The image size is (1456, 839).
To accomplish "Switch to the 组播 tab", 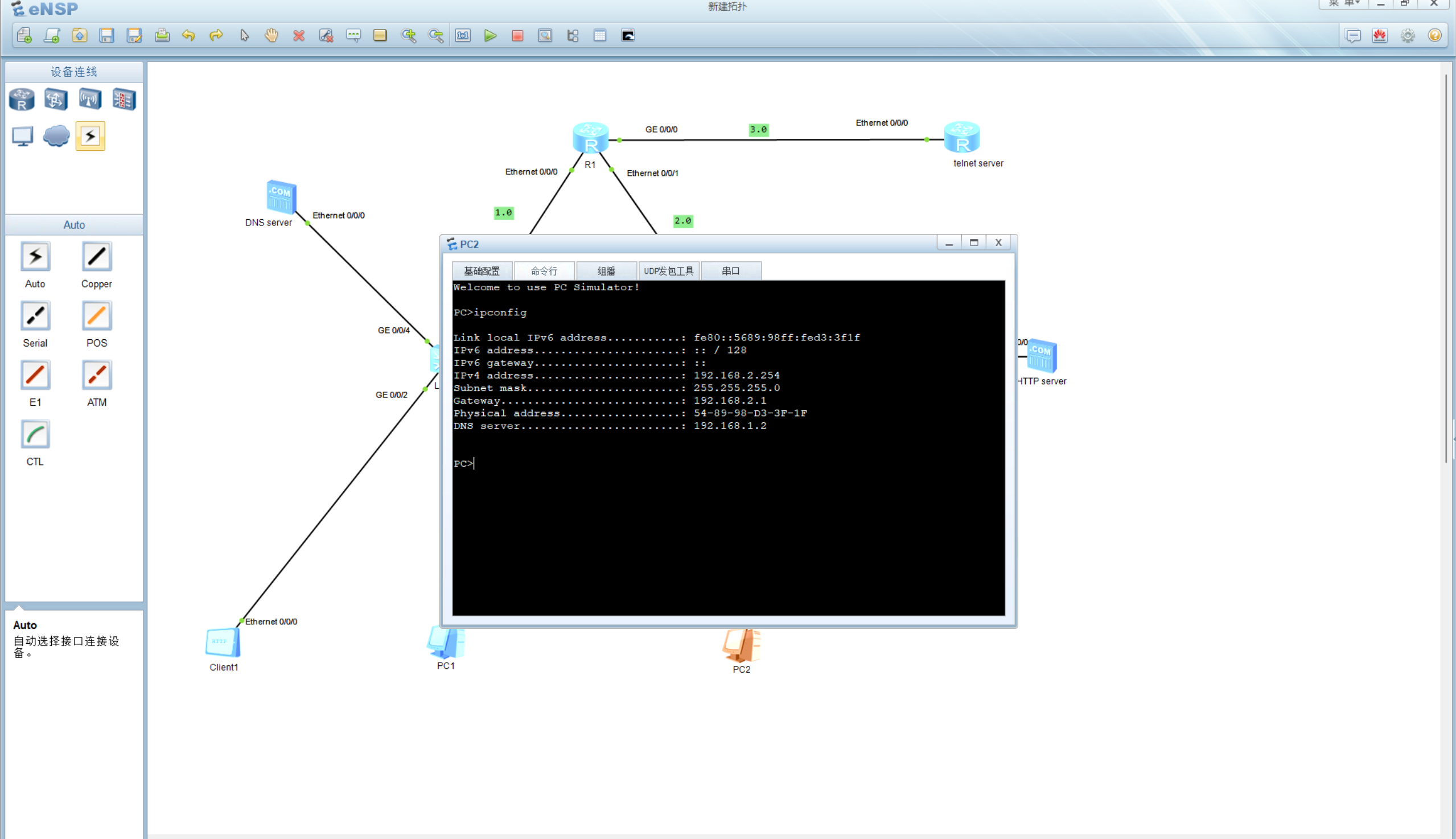I will coord(606,271).
